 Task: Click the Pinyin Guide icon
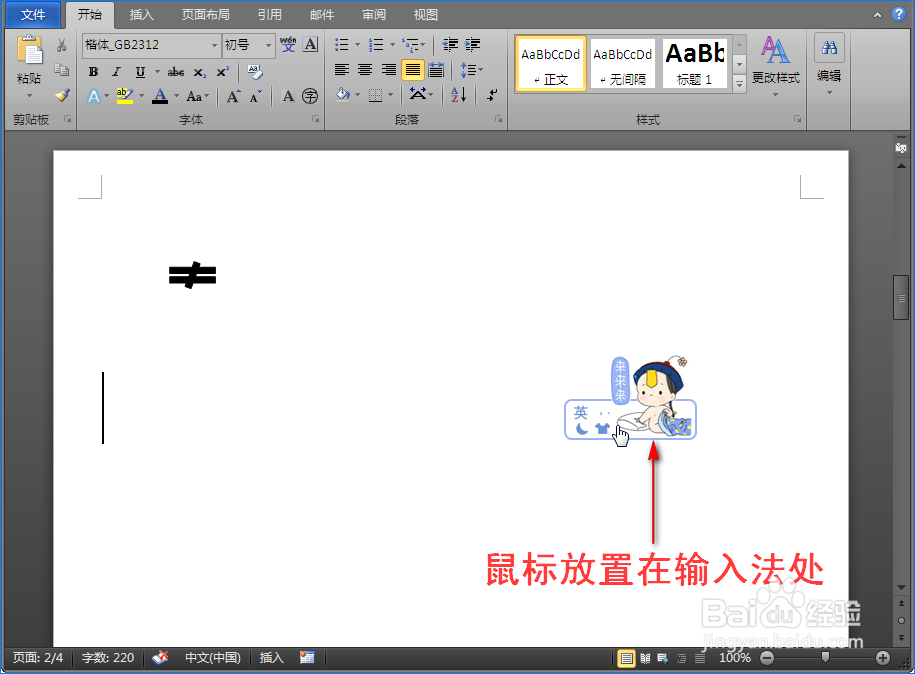coord(288,44)
